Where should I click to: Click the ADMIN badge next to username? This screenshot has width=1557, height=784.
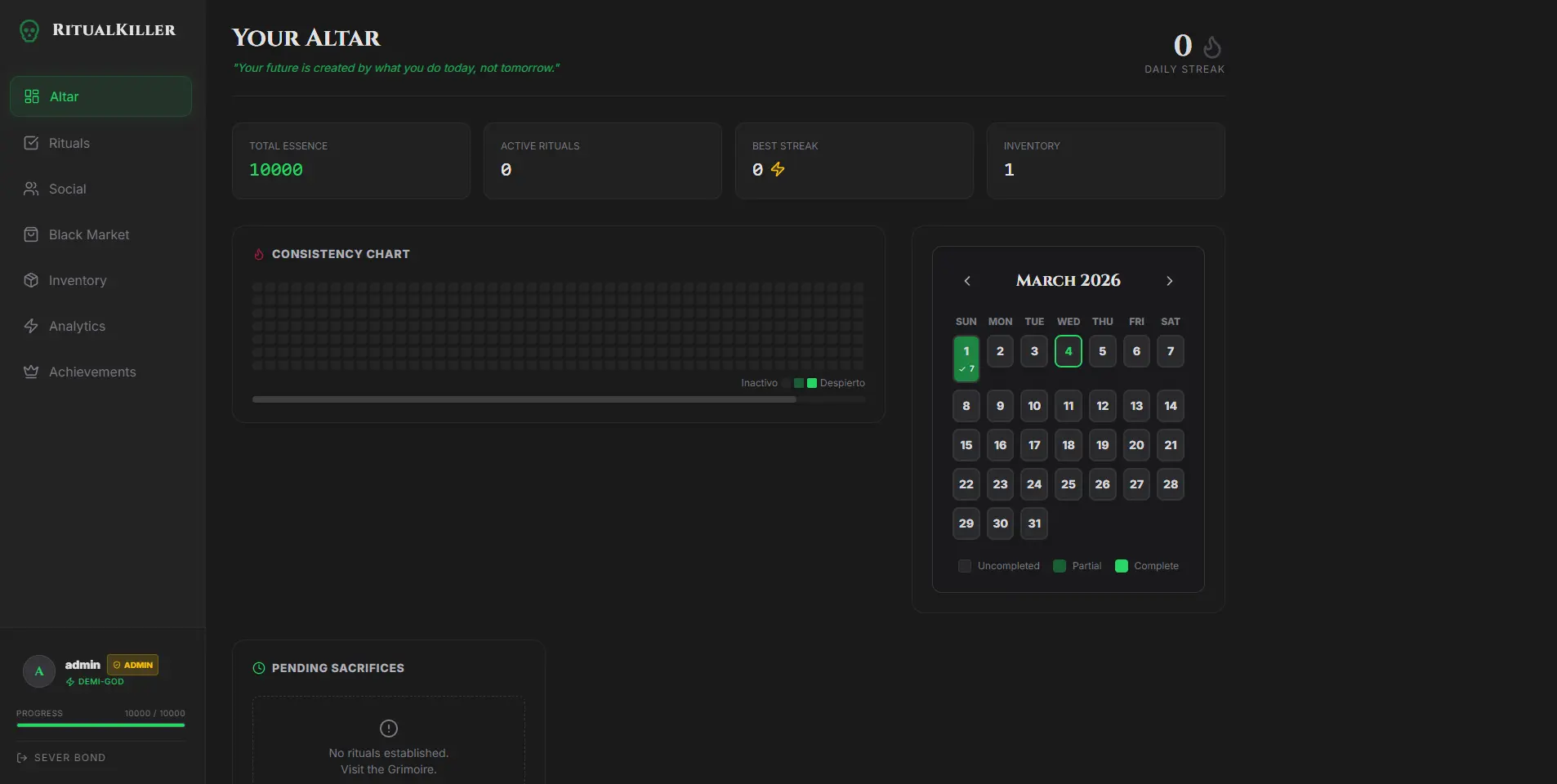[133, 665]
